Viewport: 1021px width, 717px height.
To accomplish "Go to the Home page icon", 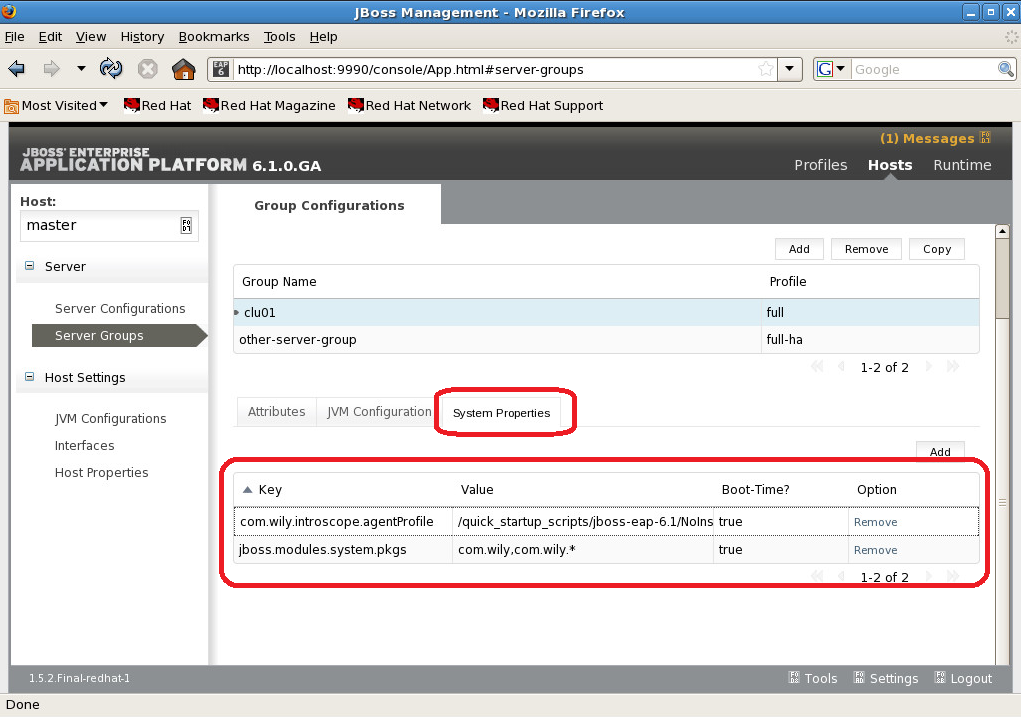I will click(x=184, y=68).
